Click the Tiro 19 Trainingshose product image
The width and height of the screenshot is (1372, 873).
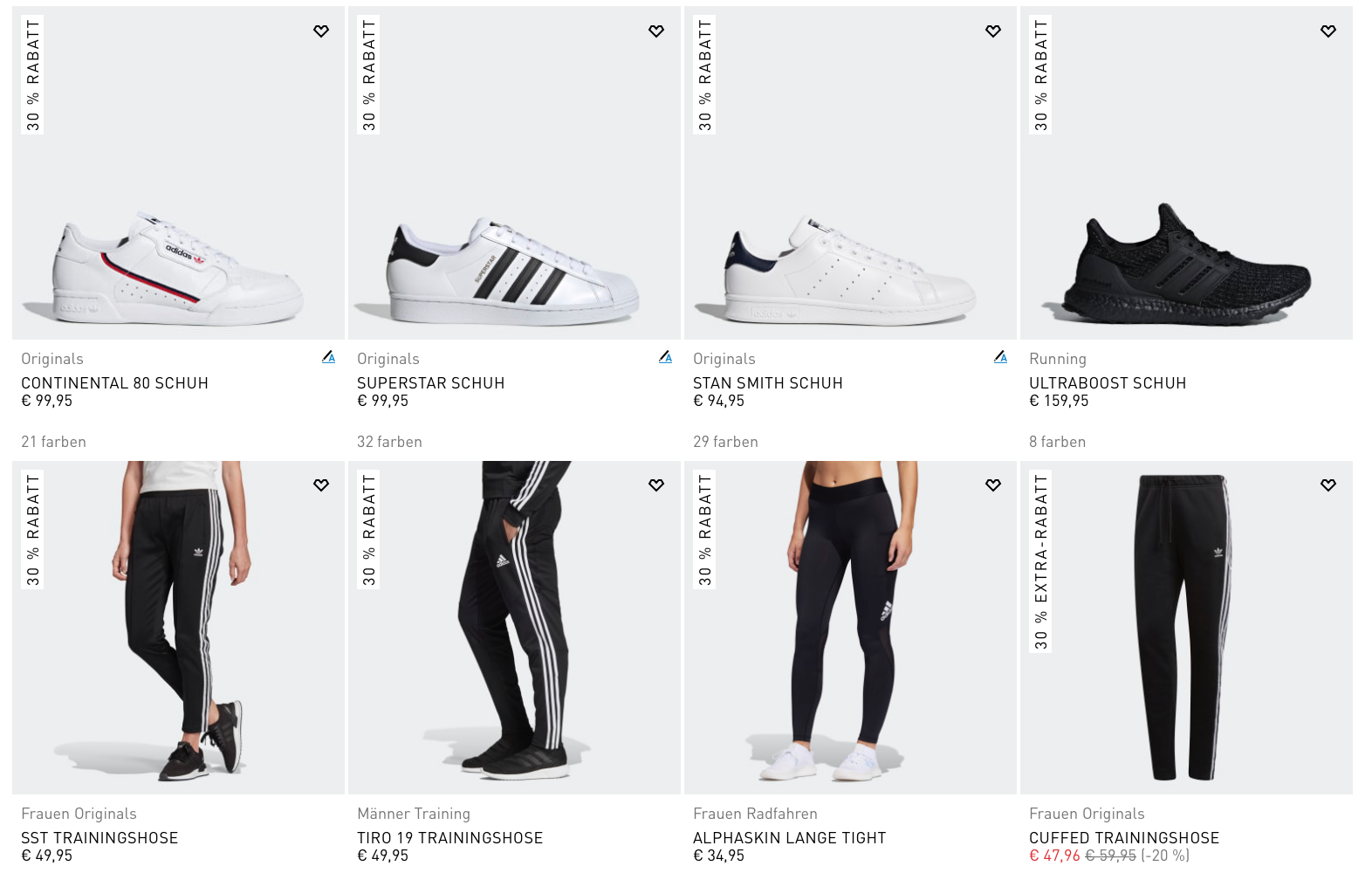[x=515, y=629]
